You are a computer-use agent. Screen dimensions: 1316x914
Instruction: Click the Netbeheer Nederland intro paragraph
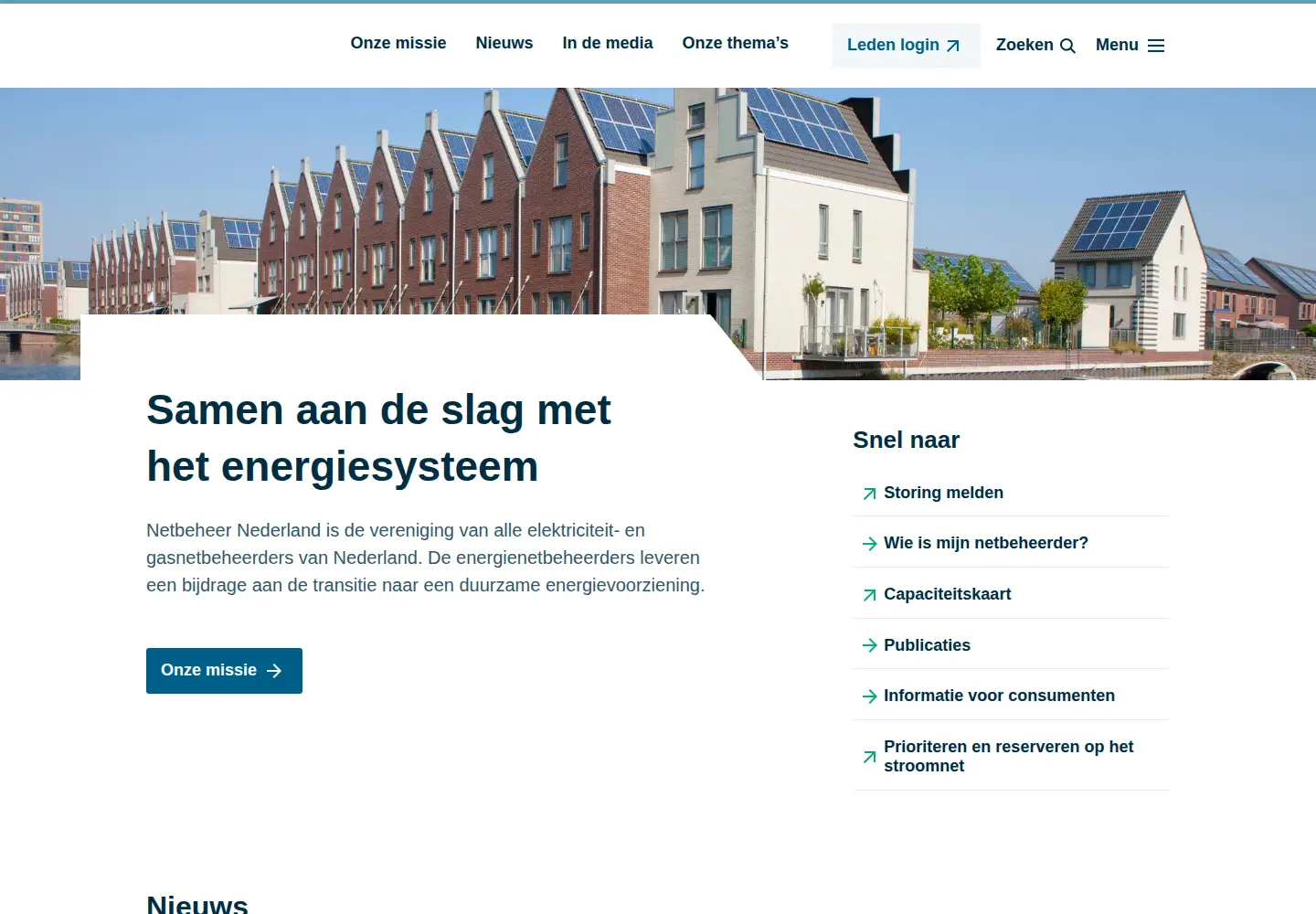(x=426, y=558)
